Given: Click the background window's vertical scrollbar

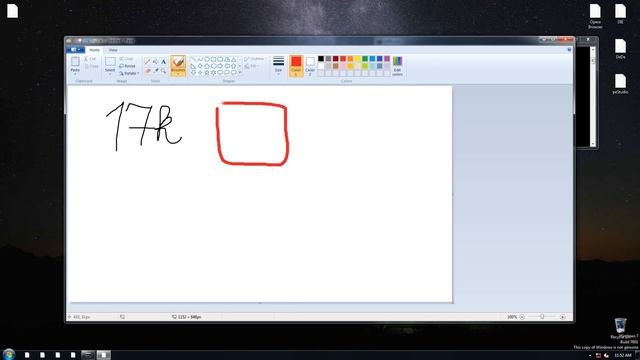Looking at the screenshot, I should point(593,96).
